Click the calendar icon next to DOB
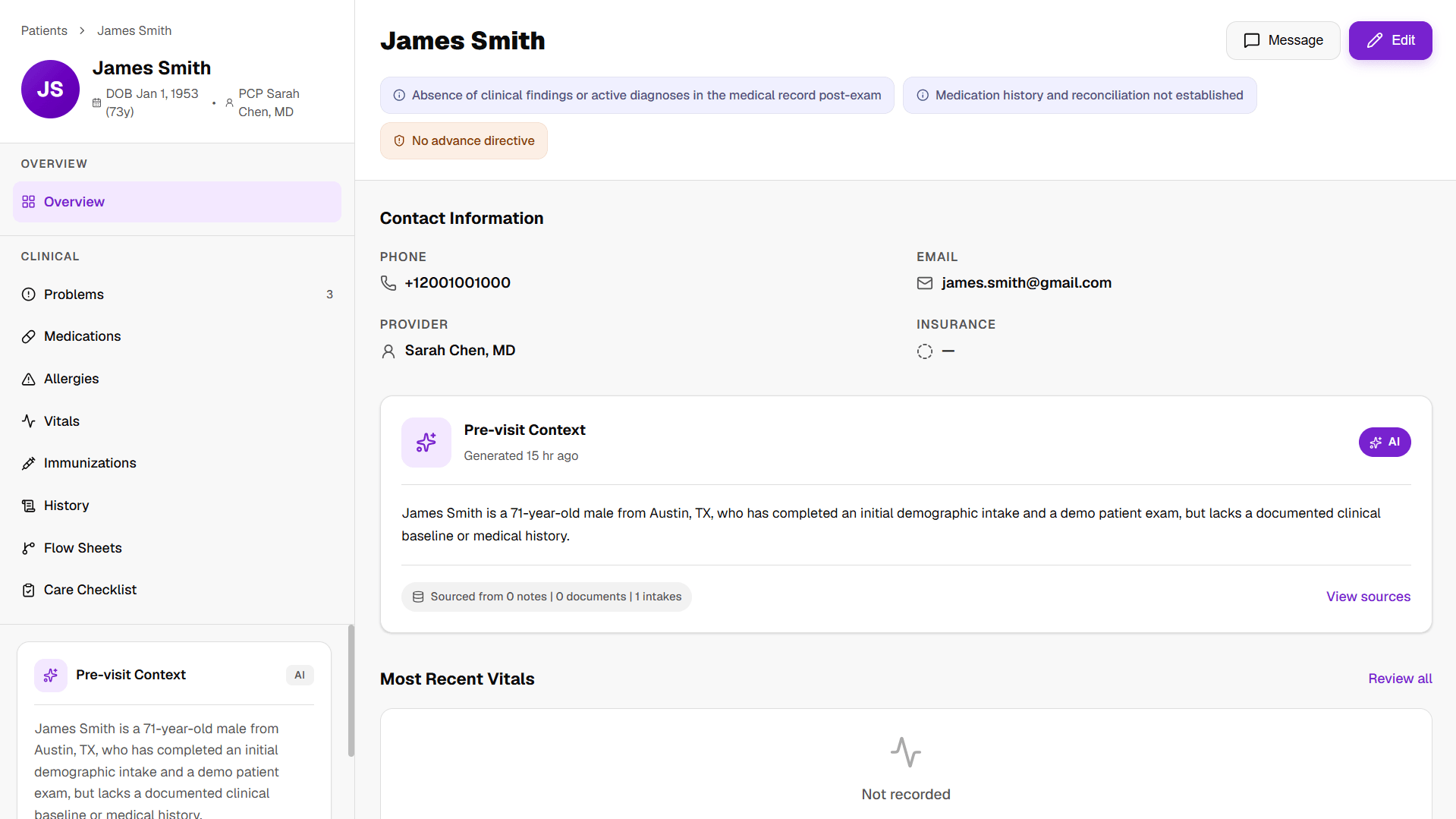Image resolution: width=1456 pixels, height=819 pixels. point(96,103)
